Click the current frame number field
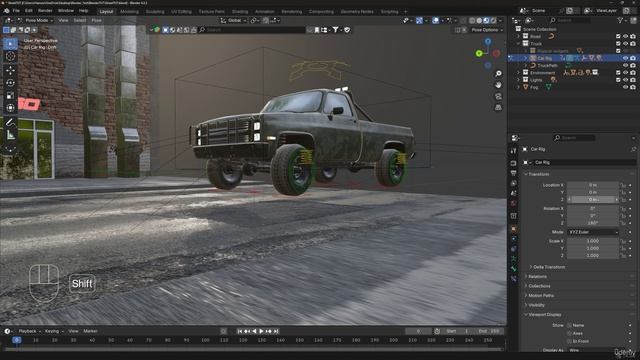Viewport: 640px width, 360px height. click(418, 331)
